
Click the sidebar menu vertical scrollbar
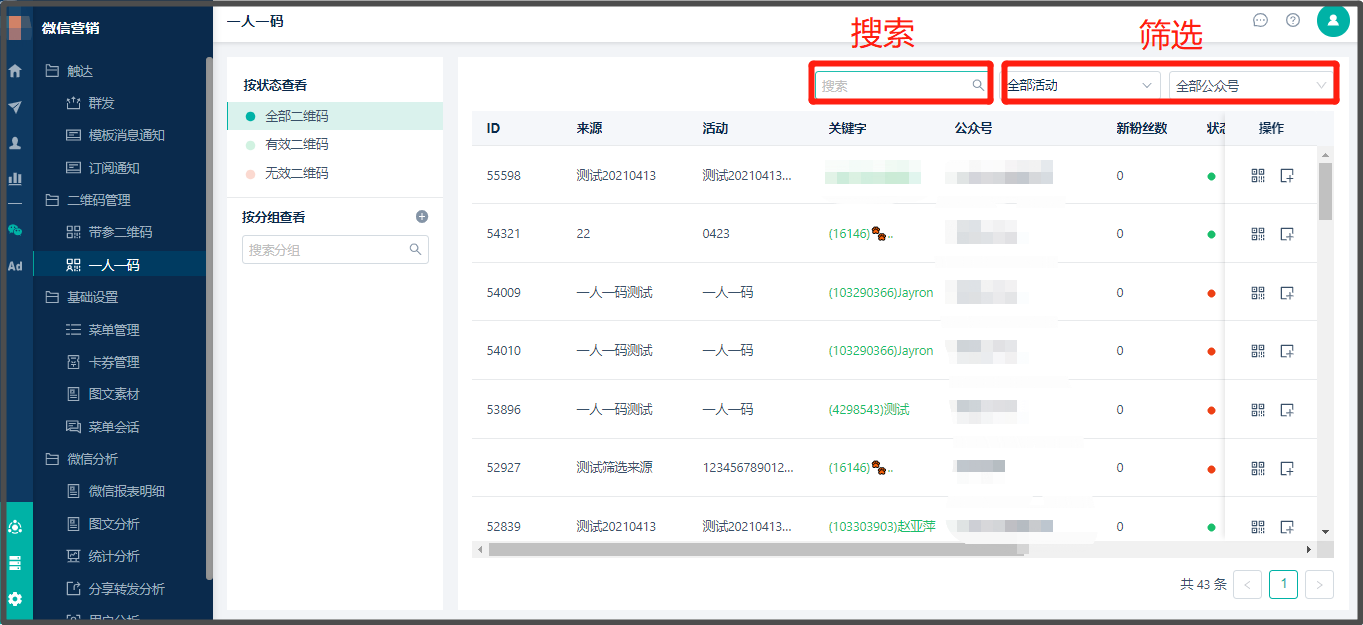(209, 318)
